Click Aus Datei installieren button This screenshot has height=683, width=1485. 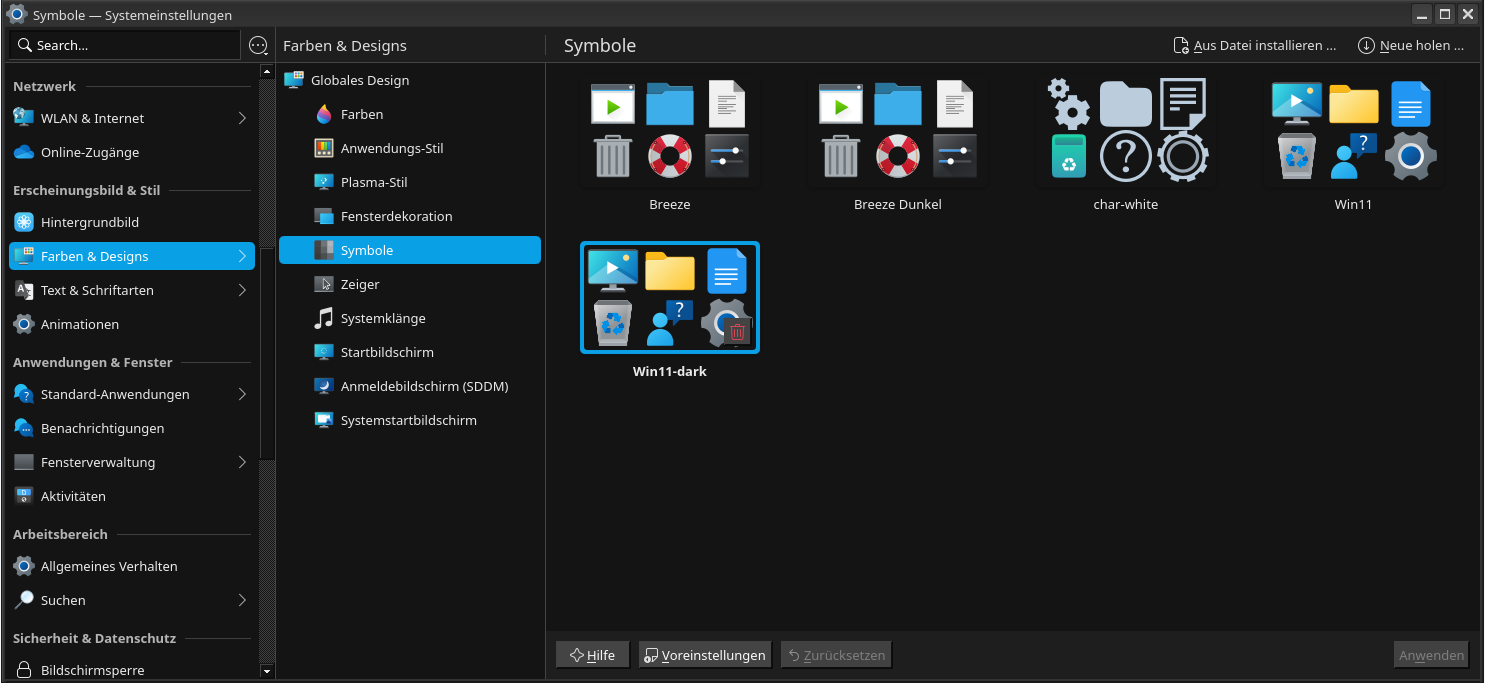coord(1255,45)
